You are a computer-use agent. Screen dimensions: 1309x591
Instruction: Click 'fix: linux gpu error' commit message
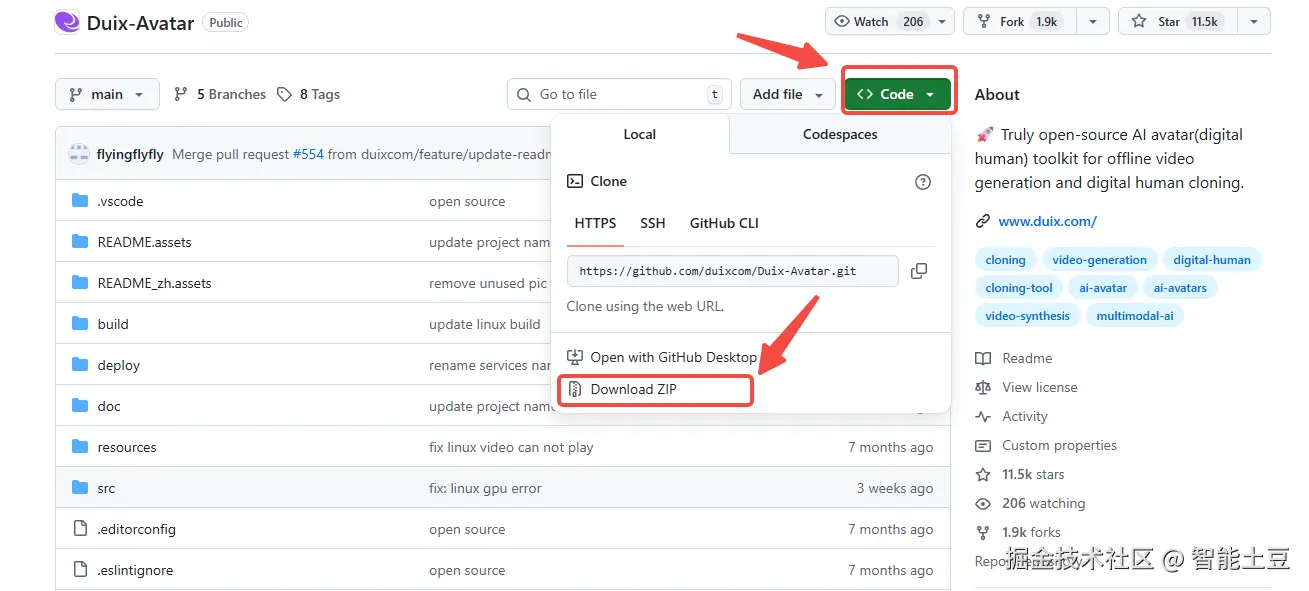point(485,488)
